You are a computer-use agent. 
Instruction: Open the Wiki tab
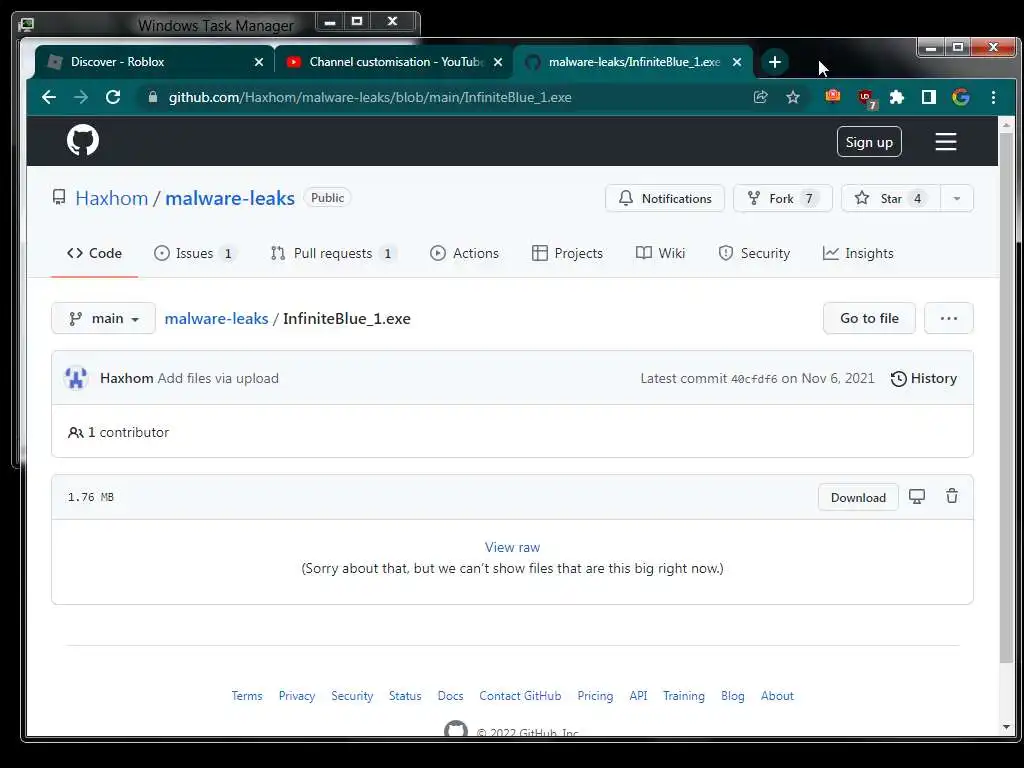pos(660,253)
